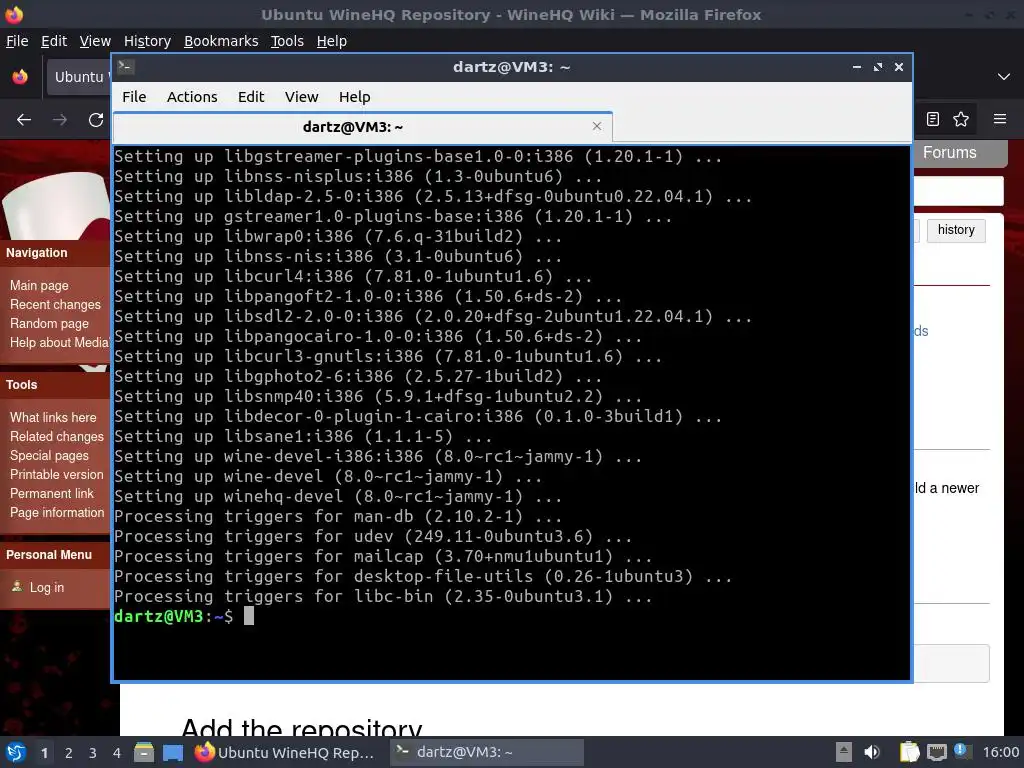Screen dimensions: 1024x768
Task: Open terminal Edit menu
Action: point(251,97)
